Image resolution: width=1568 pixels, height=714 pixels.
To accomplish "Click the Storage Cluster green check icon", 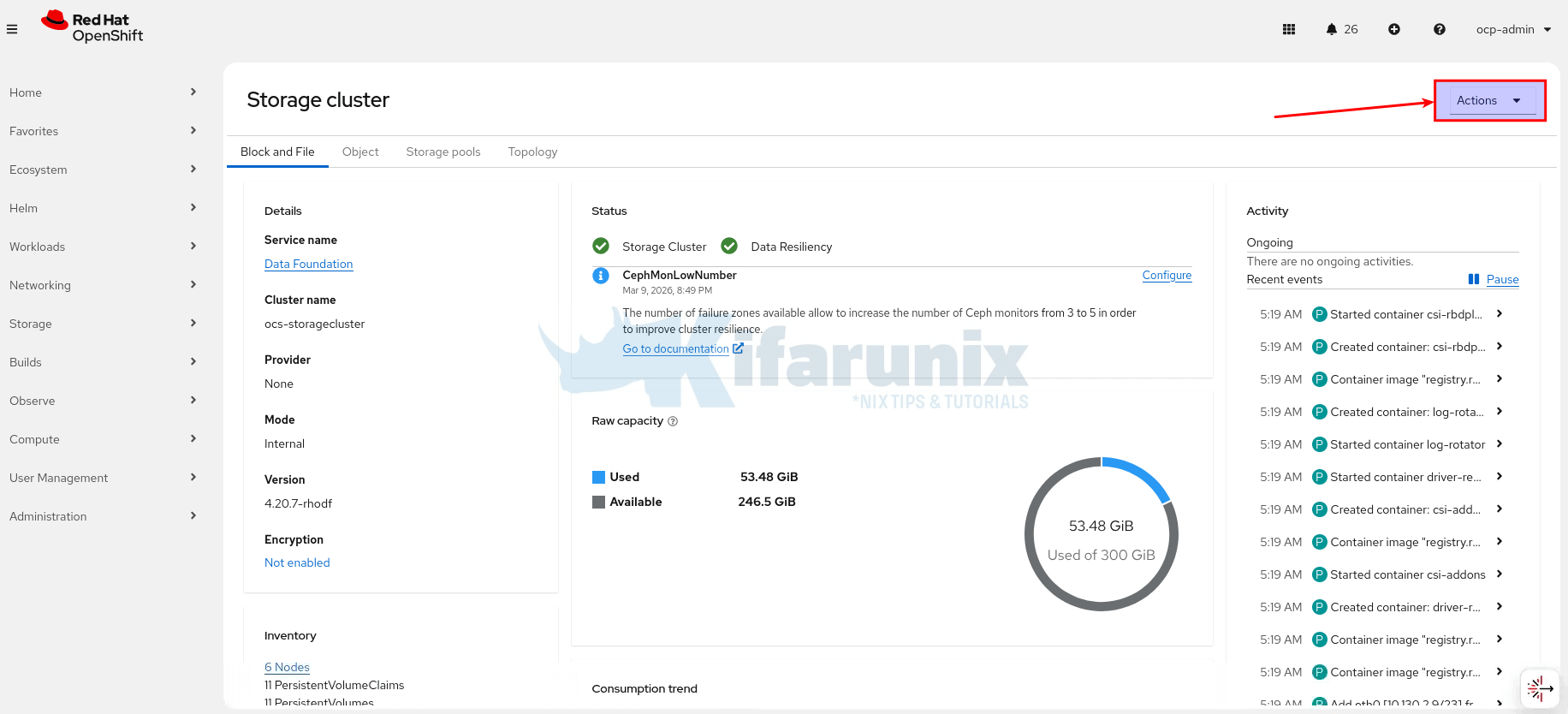I will (601, 247).
